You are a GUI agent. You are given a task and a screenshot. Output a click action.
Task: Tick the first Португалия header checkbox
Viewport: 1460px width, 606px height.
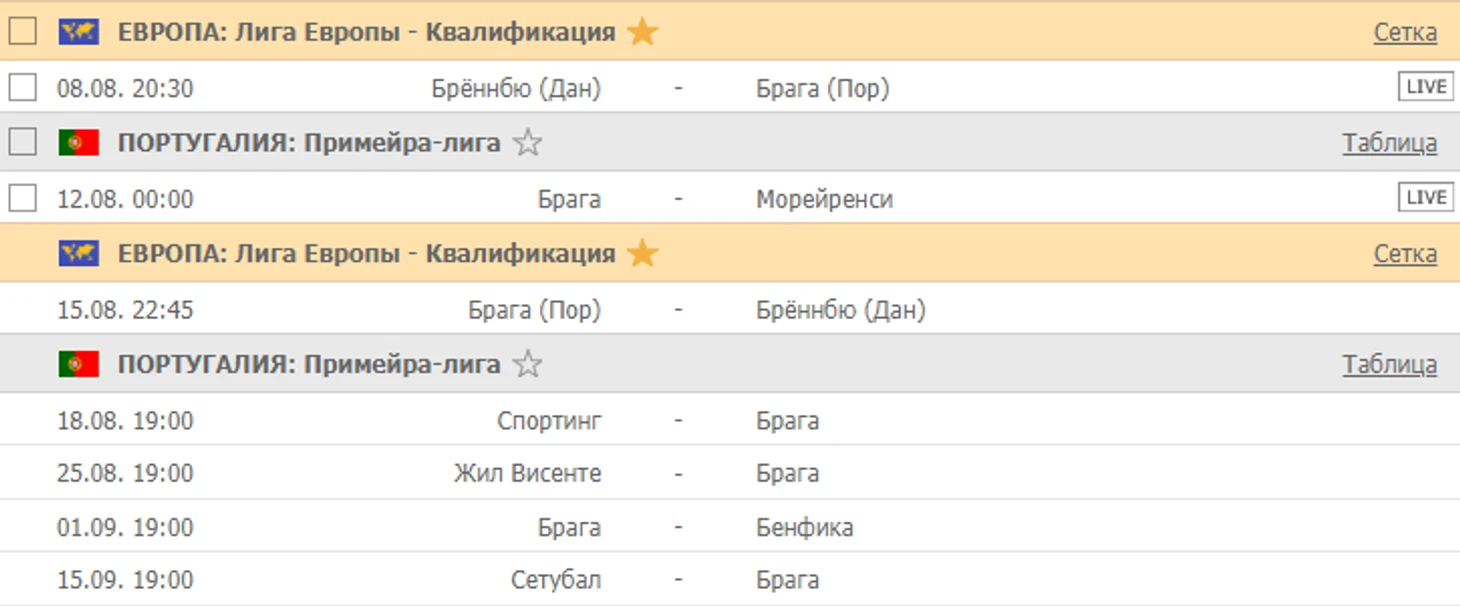coord(23,143)
